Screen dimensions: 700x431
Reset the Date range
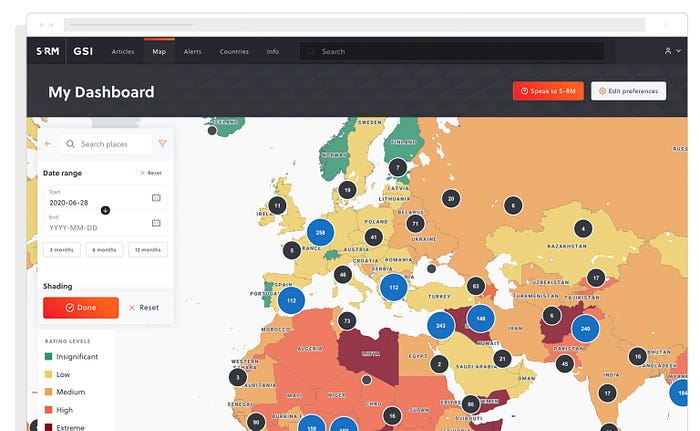click(151, 173)
